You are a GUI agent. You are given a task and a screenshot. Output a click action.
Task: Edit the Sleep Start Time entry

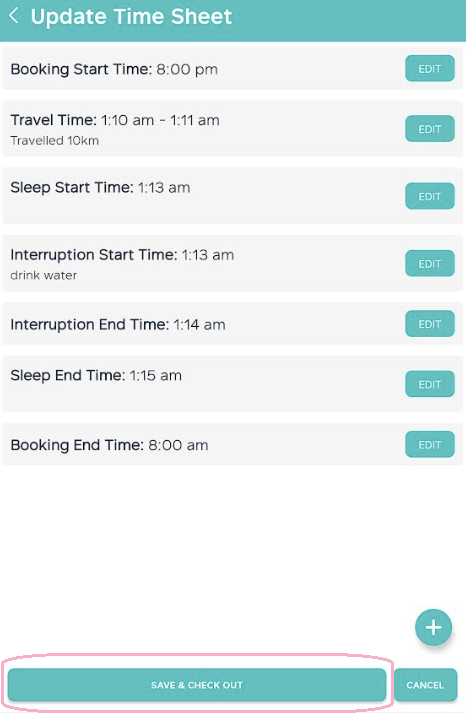430,196
